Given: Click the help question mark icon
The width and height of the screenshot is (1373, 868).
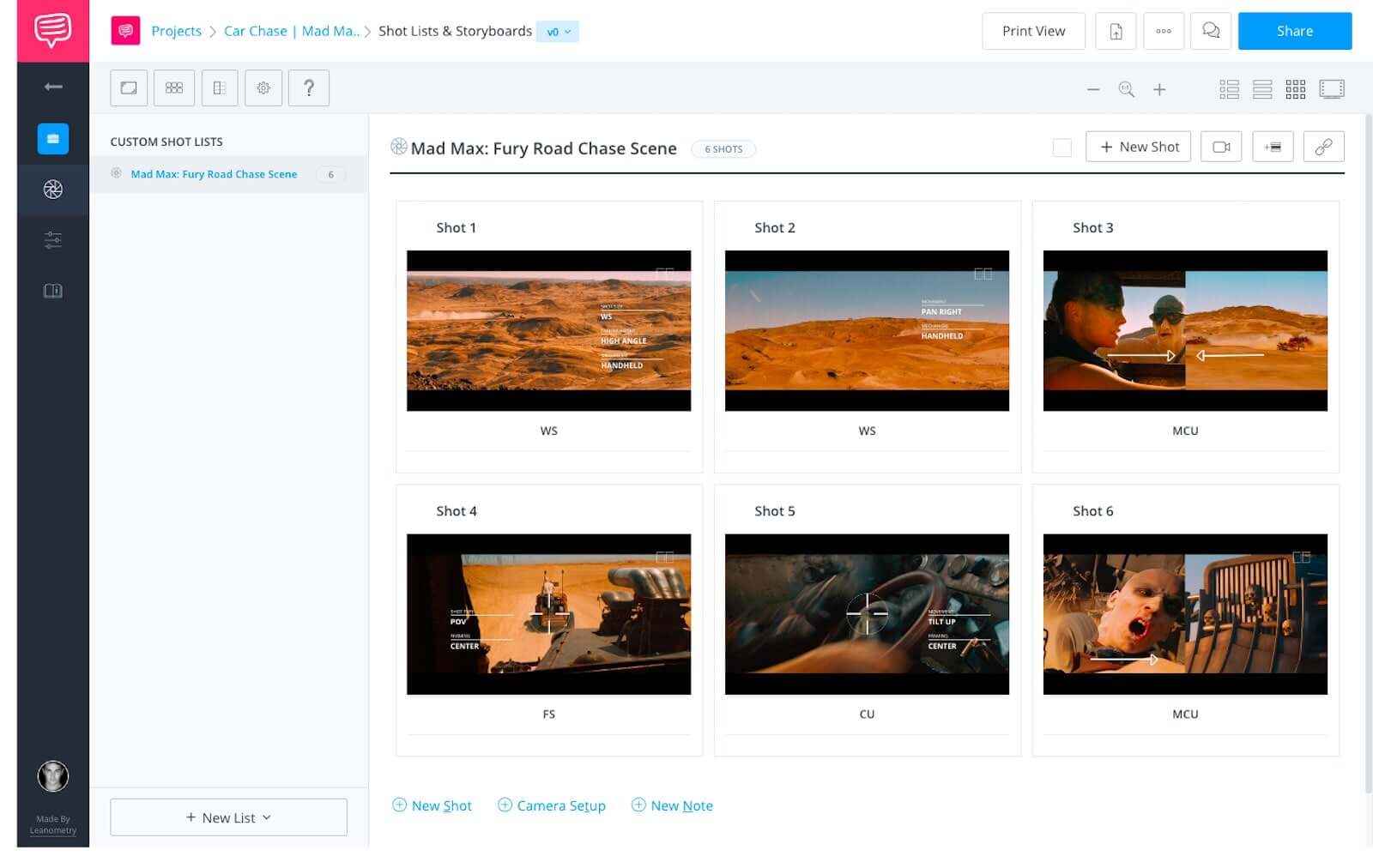Looking at the screenshot, I should tap(309, 87).
